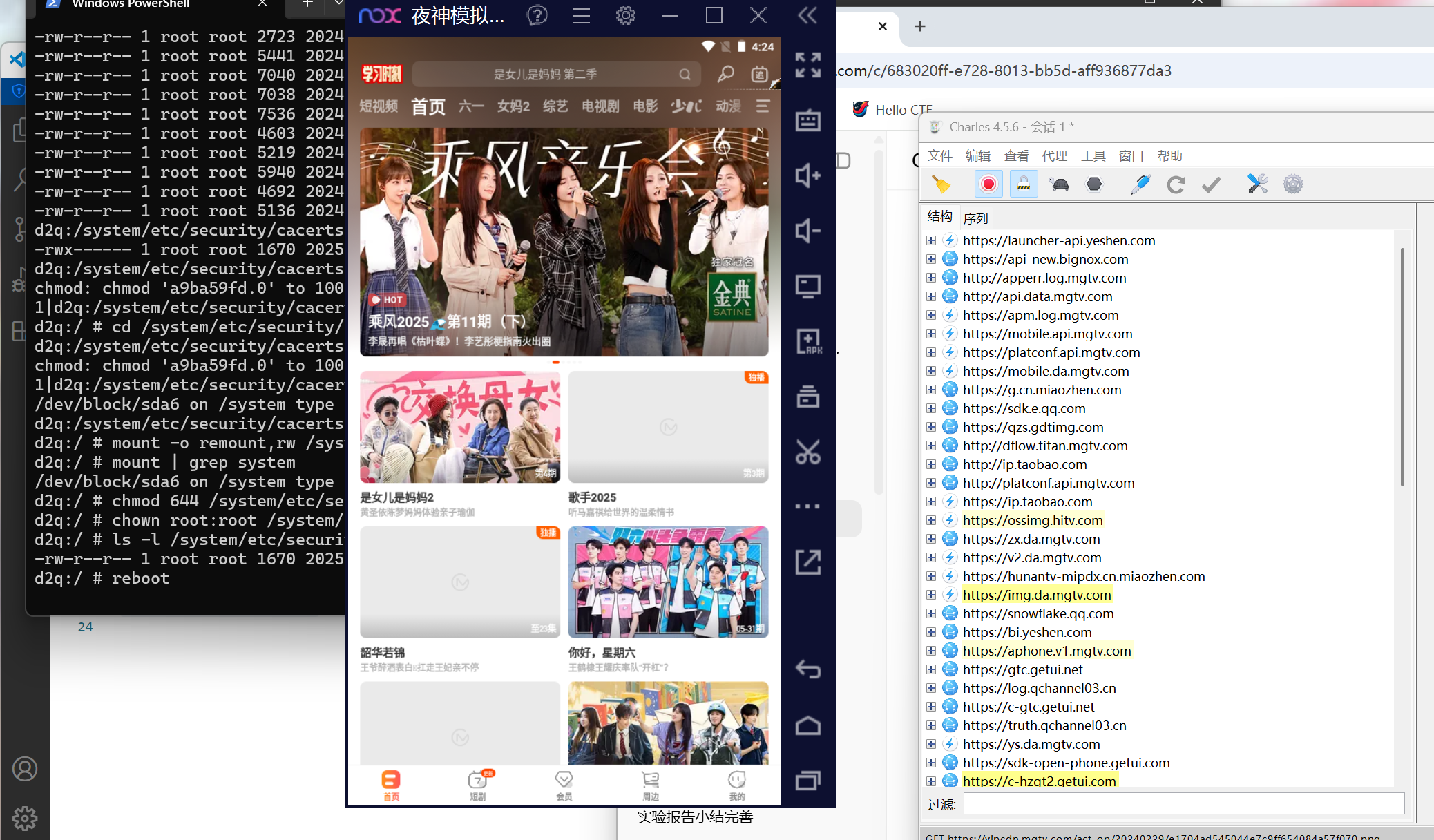Select https://snowflake.qq.com host entry
1434x840 pixels.
pyautogui.click(x=1038, y=613)
